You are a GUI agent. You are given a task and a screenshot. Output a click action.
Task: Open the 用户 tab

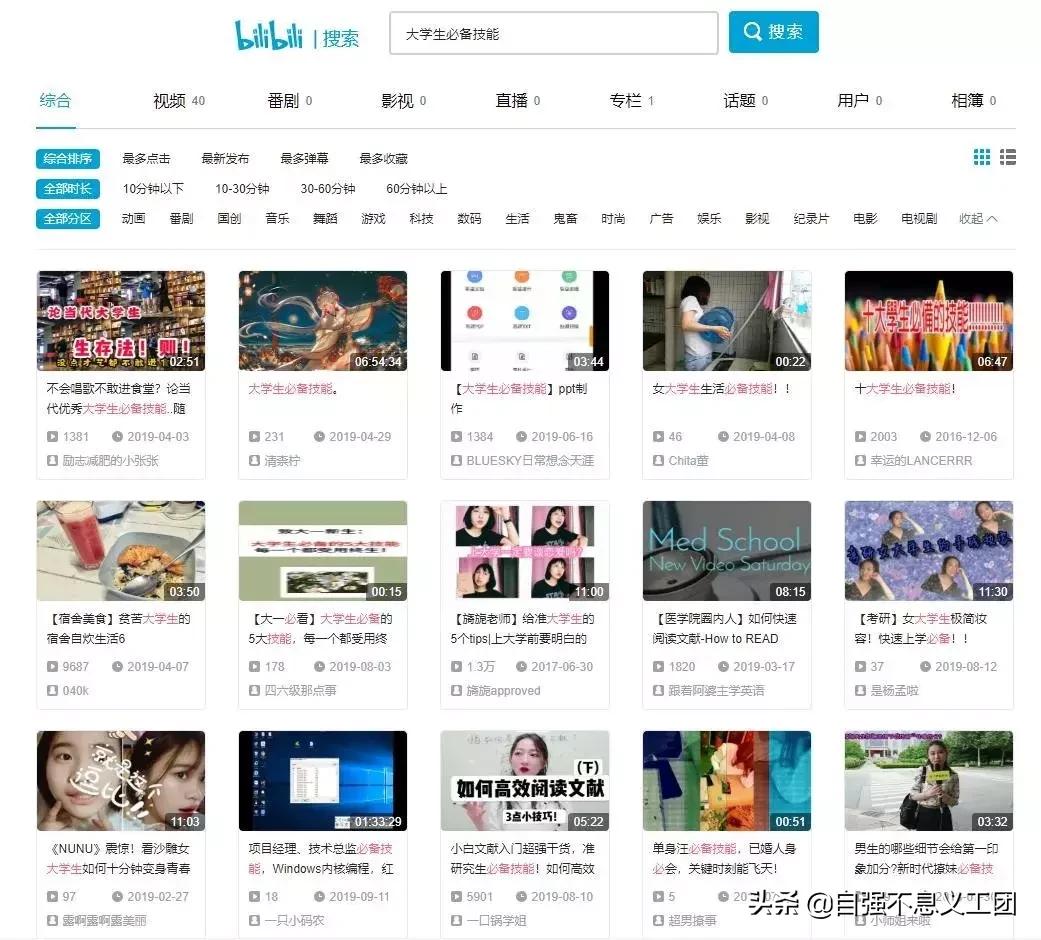coord(852,100)
